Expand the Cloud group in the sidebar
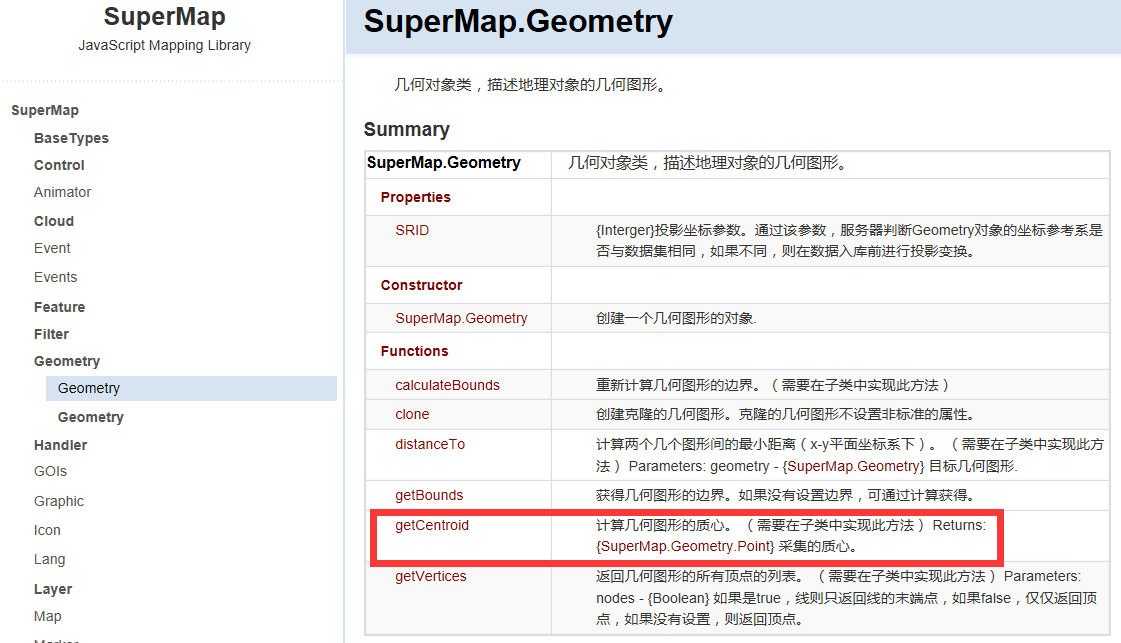 (x=54, y=221)
